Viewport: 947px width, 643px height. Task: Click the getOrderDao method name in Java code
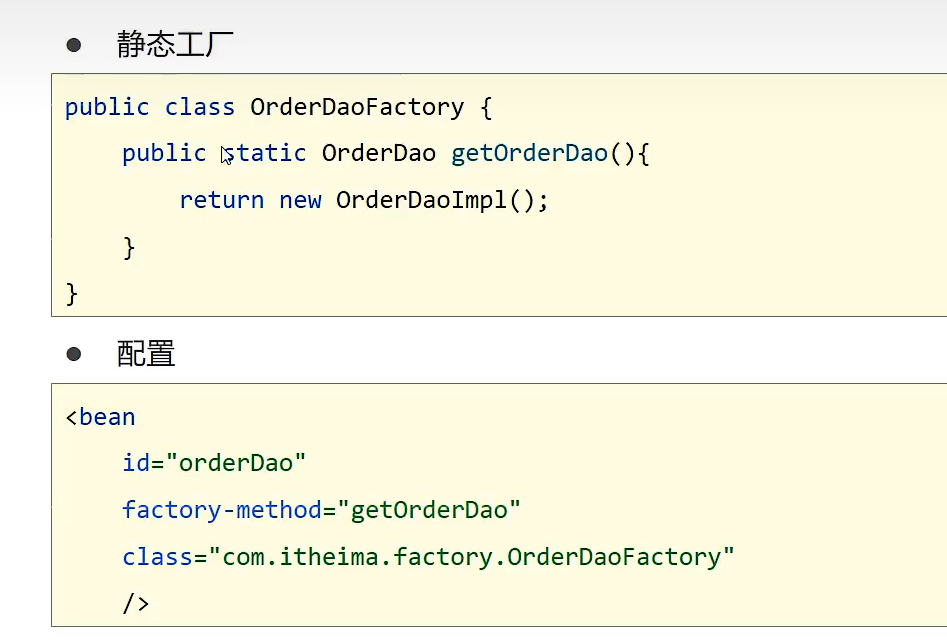pos(530,153)
